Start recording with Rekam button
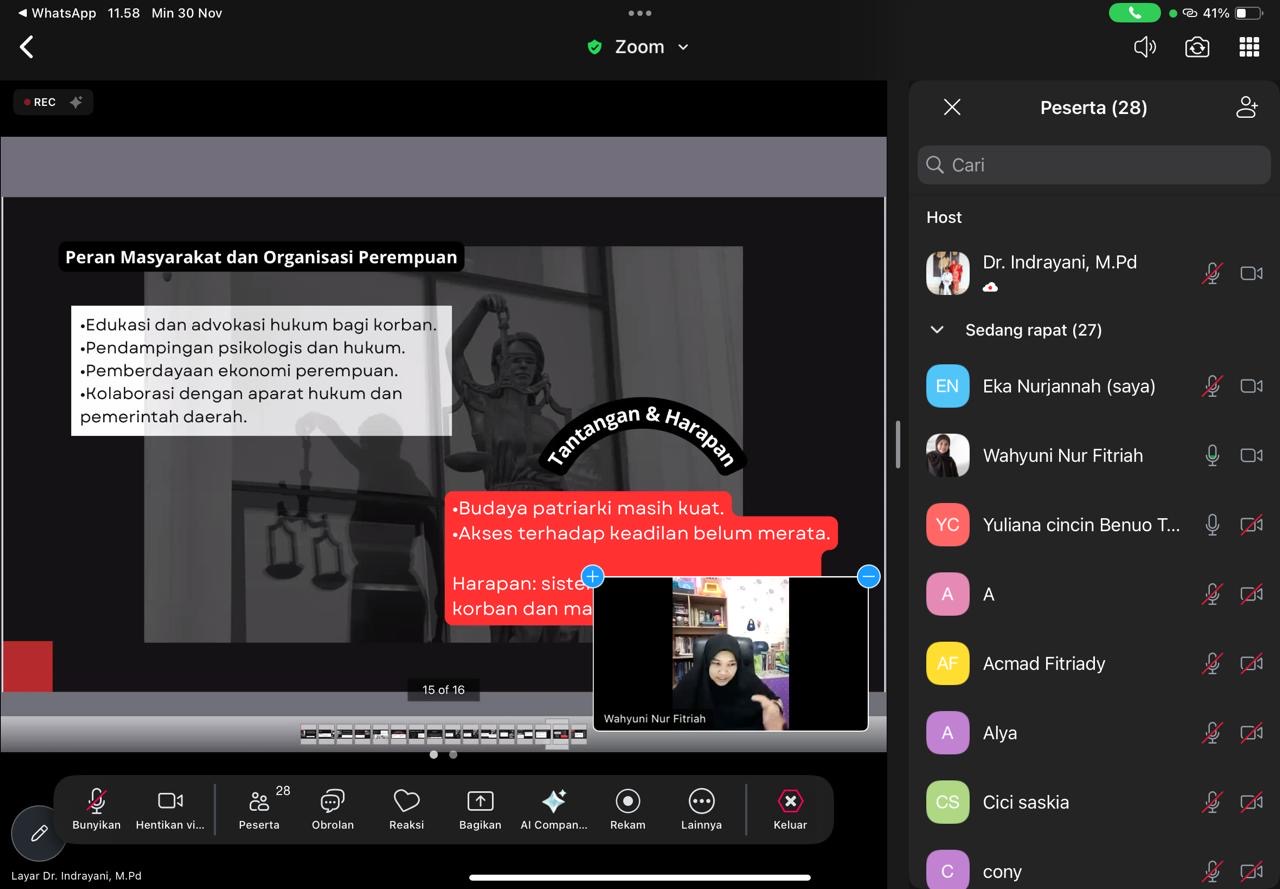 (627, 808)
